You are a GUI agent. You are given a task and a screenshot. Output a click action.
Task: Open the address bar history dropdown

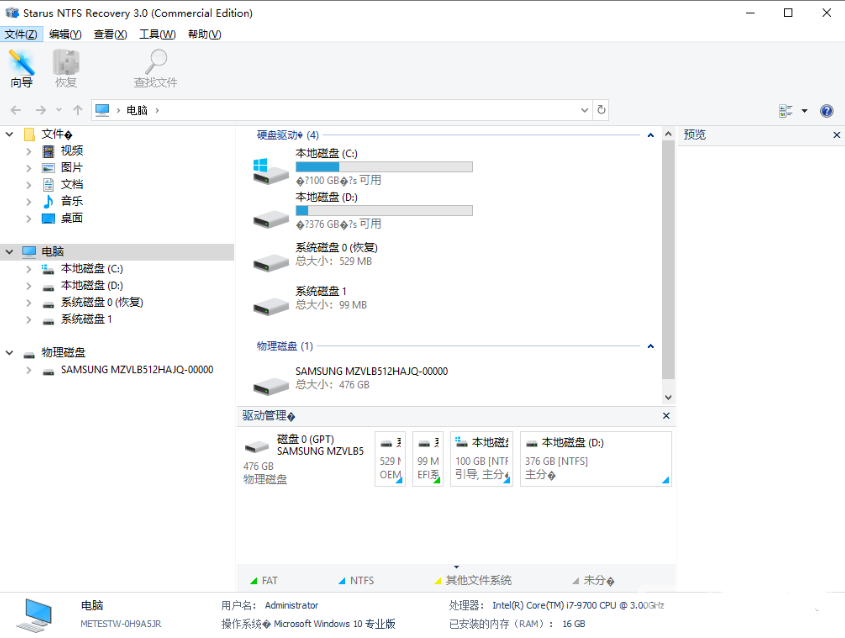point(584,110)
